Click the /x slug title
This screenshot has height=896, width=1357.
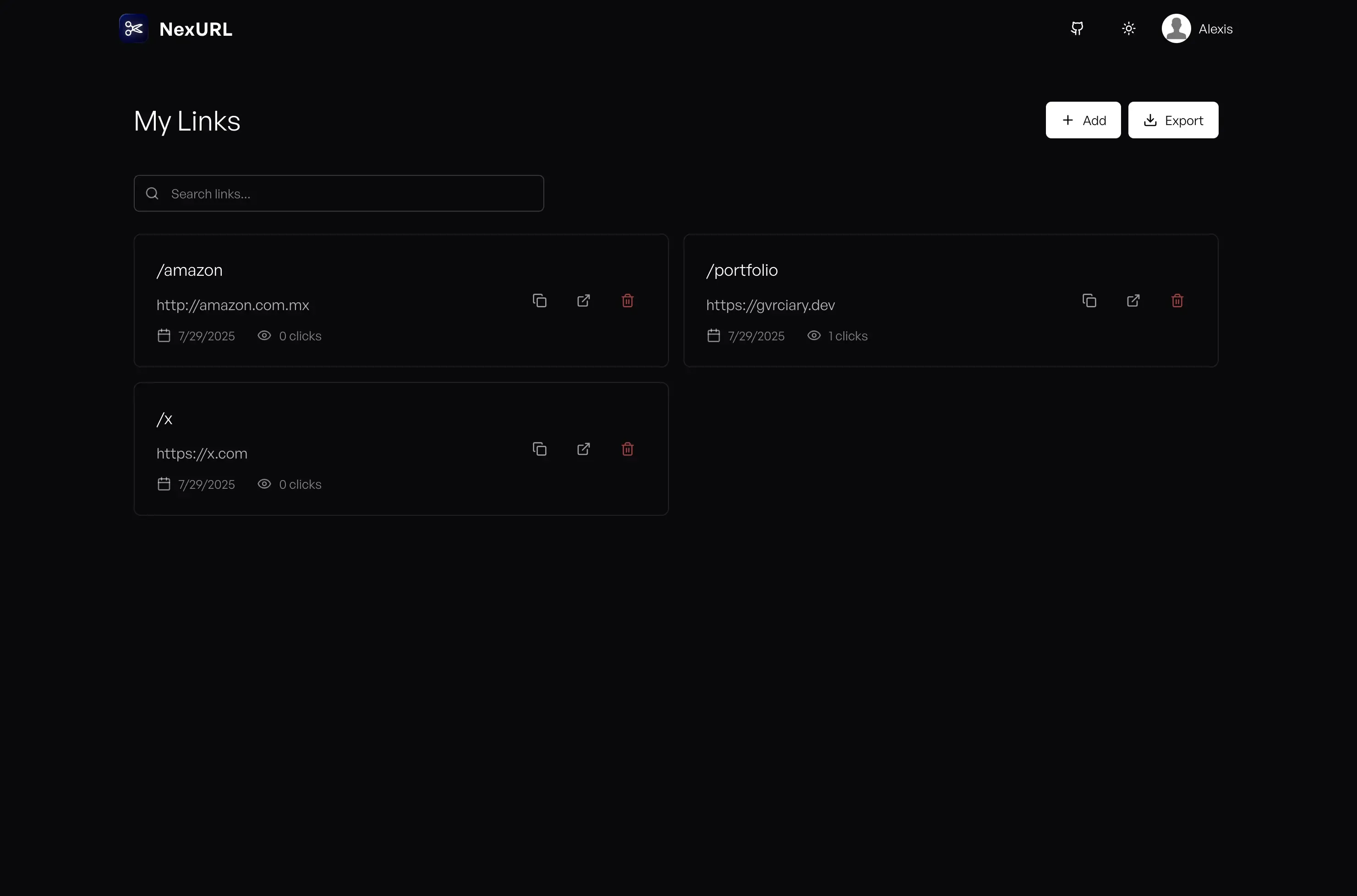pos(164,419)
